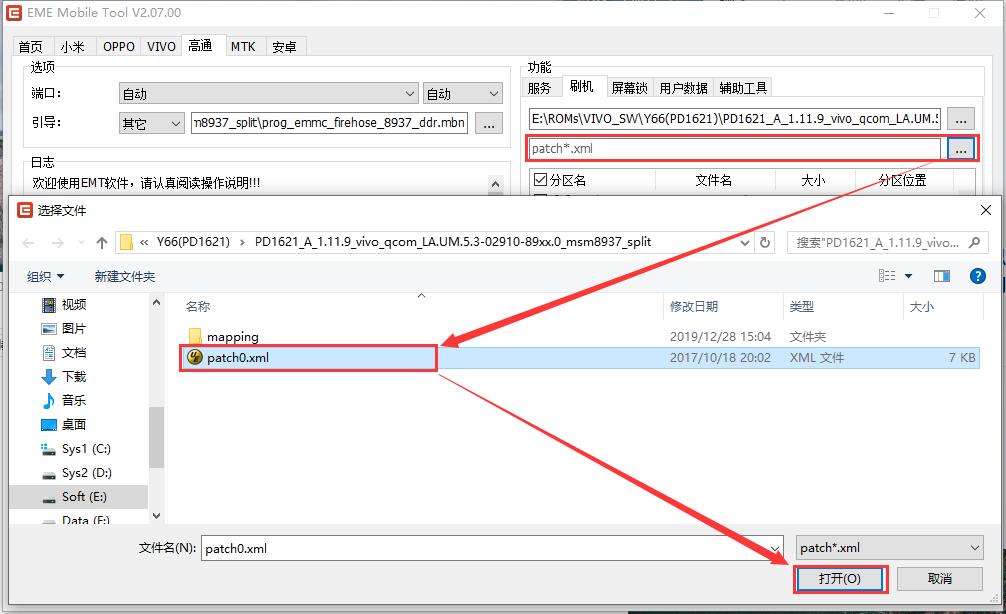The height and width of the screenshot is (614, 1006).
Task: Expand the 端口 自动 port dropdown
Action: point(268,94)
